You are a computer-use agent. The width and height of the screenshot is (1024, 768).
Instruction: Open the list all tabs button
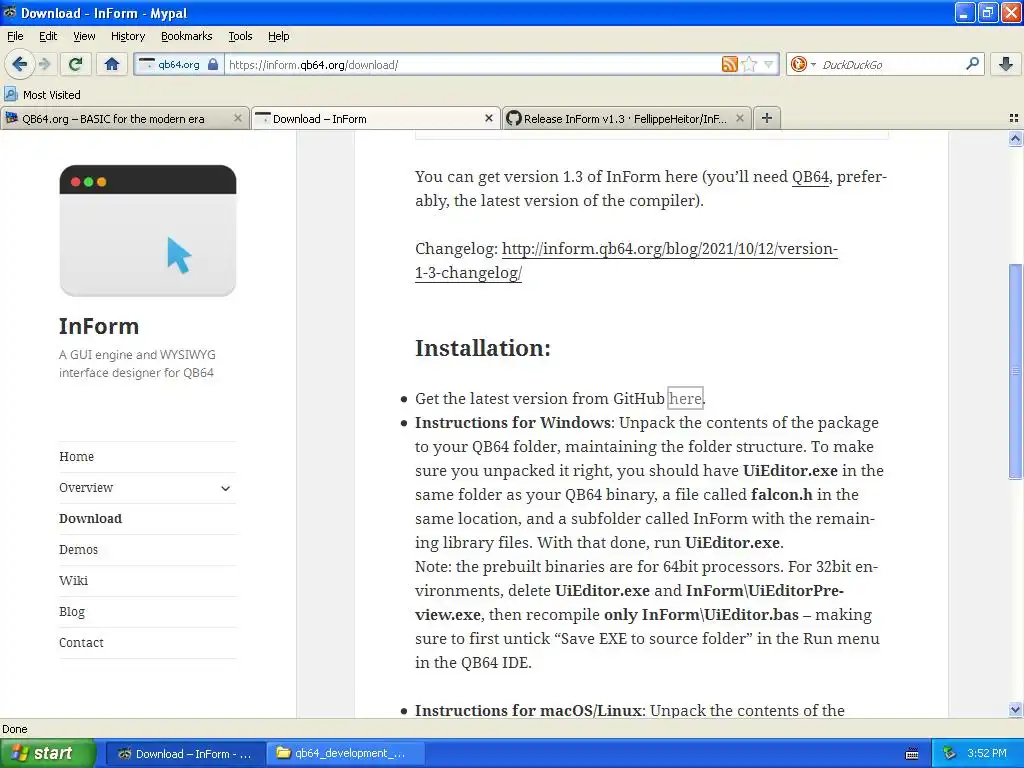pyautogui.click(x=1014, y=118)
